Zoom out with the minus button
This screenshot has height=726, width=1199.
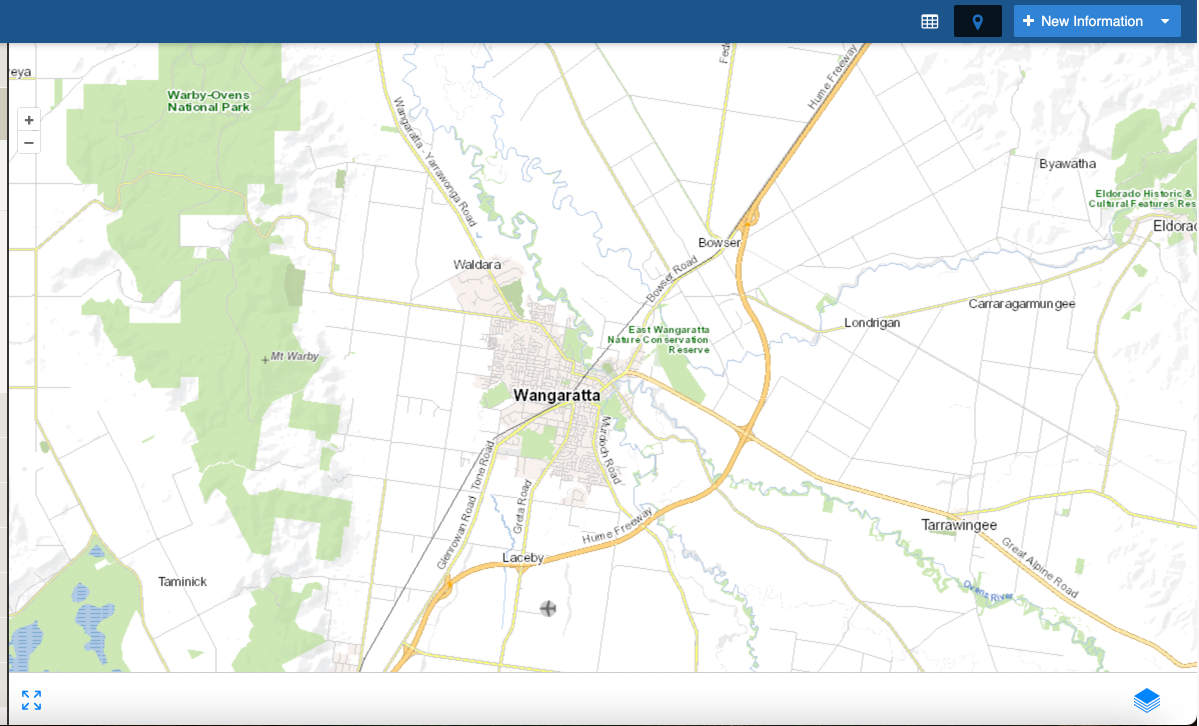point(29,143)
